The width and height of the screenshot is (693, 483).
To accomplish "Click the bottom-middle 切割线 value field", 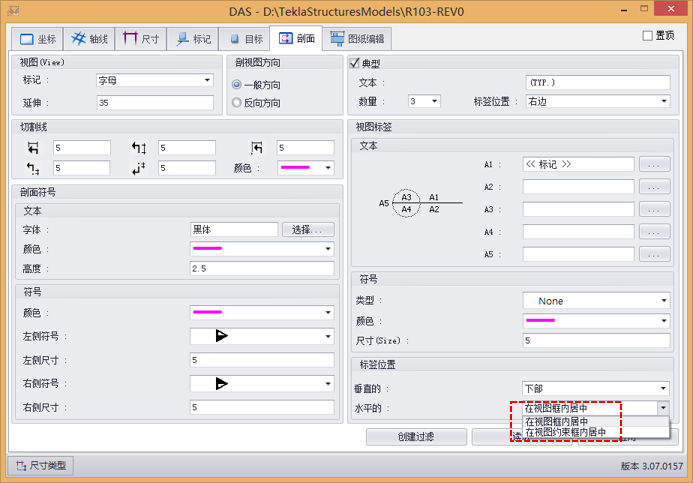I will 187,168.
